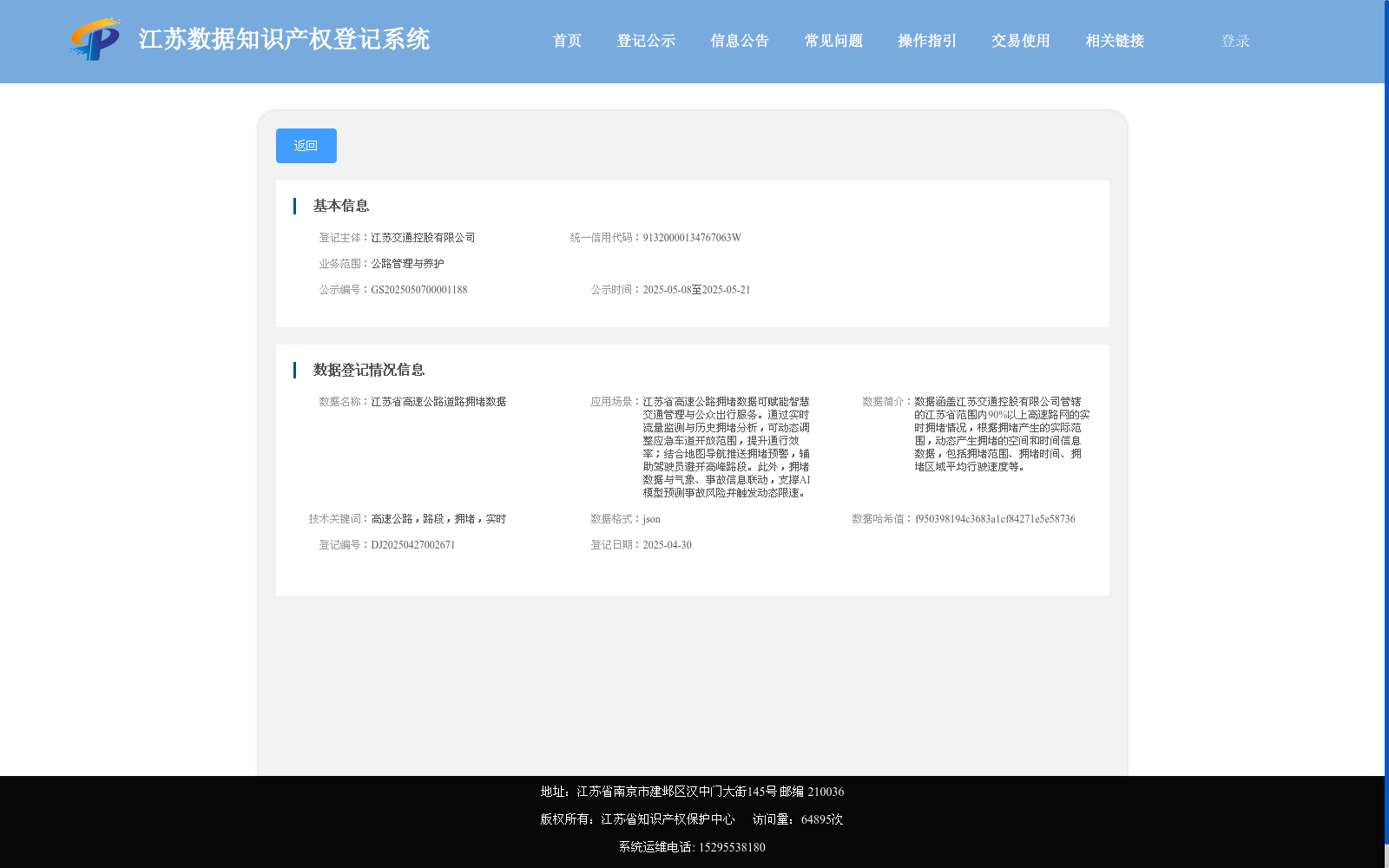Open the 交易使用 navigation menu item

[1019, 41]
